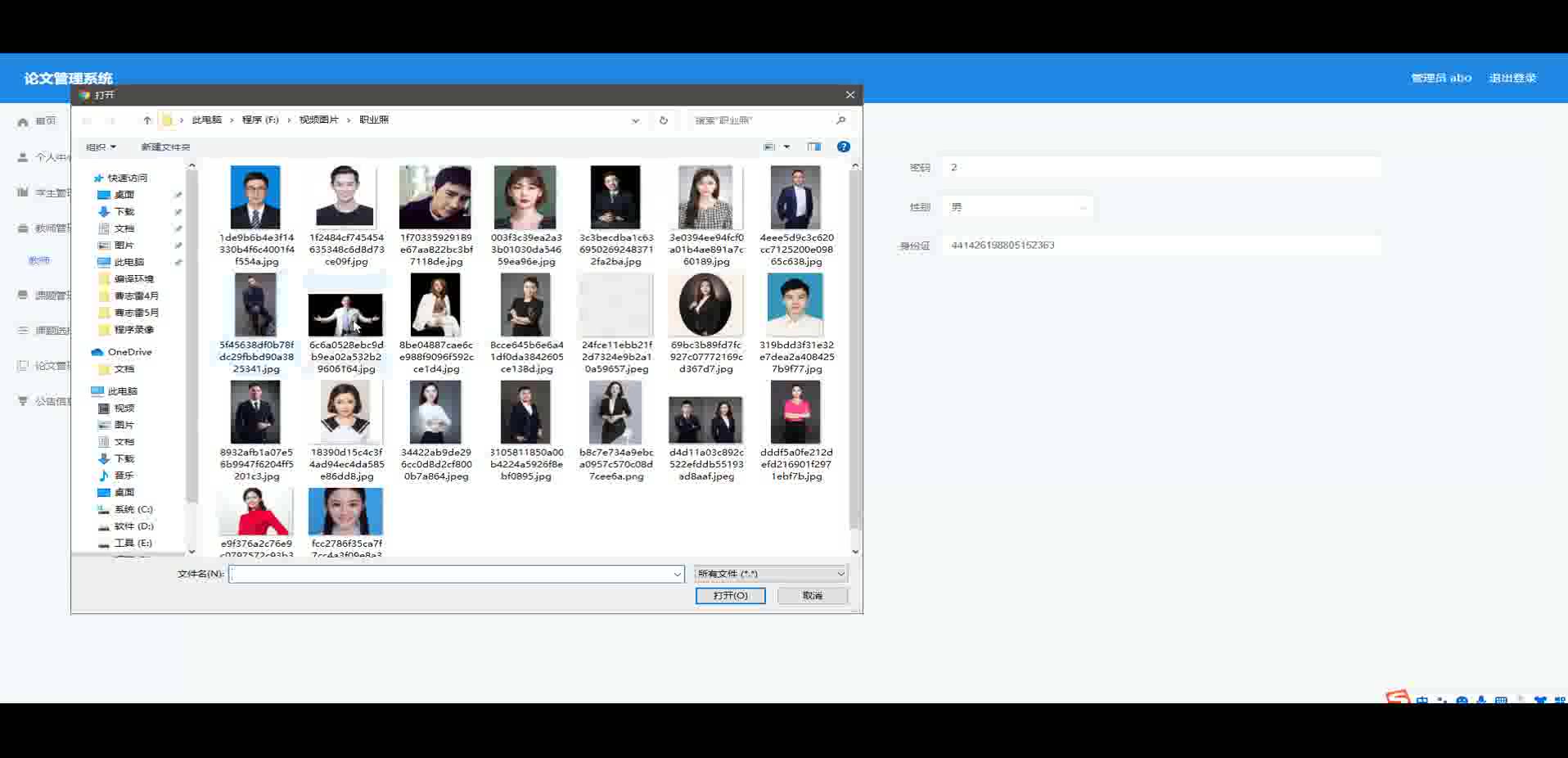Viewport: 1568px width, 758px height.
Task: Click the search magnifier icon
Action: point(840,120)
